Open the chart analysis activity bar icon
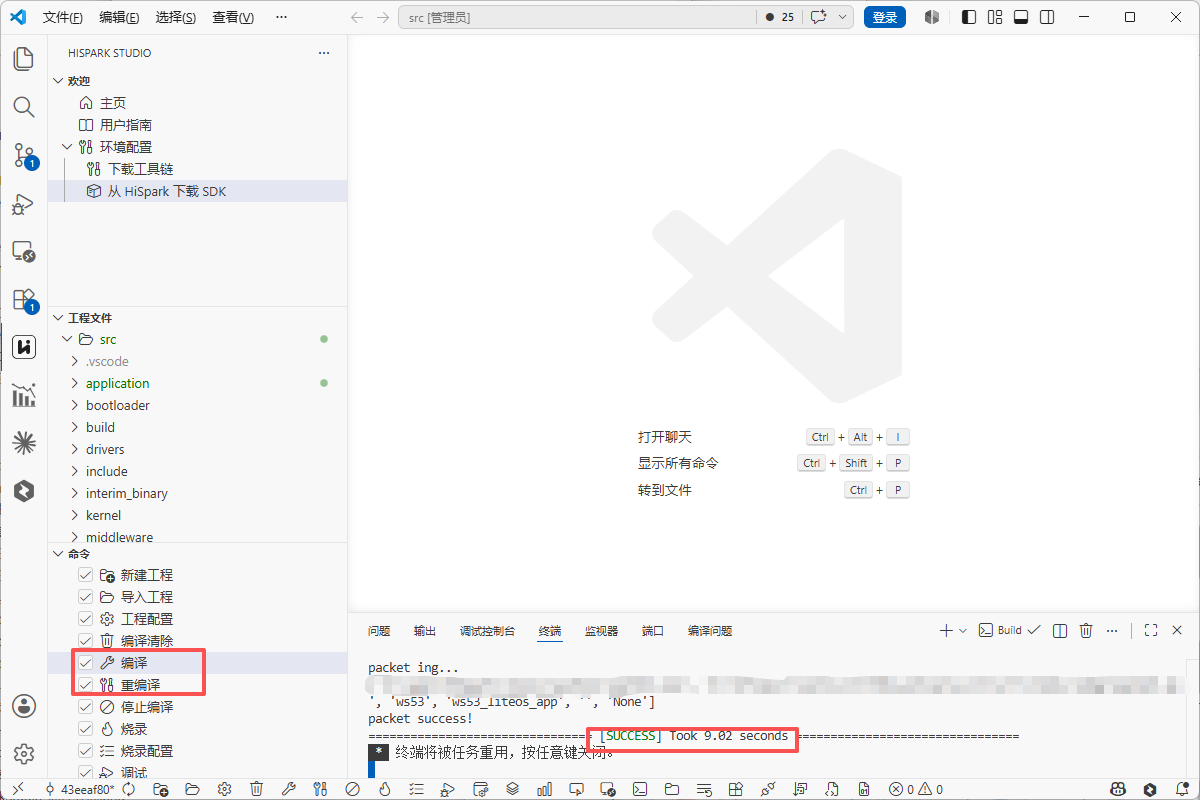 (x=24, y=395)
